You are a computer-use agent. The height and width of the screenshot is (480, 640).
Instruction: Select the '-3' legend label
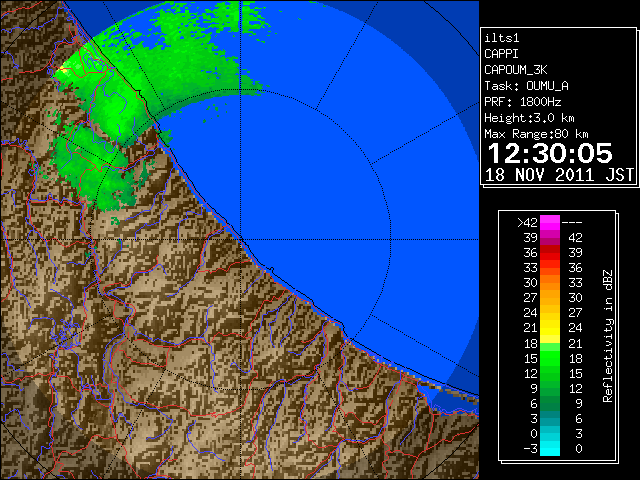(530, 449)
